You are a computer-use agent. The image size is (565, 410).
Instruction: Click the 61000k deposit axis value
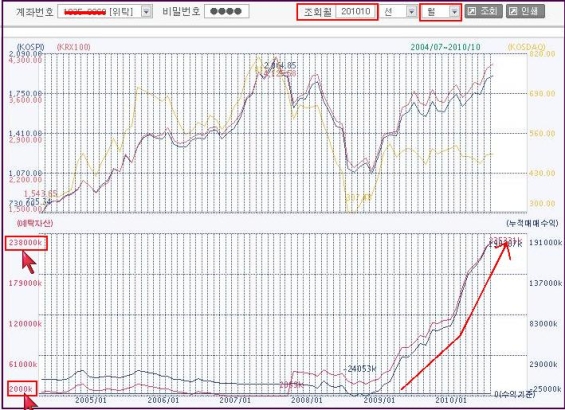[23, 364]
